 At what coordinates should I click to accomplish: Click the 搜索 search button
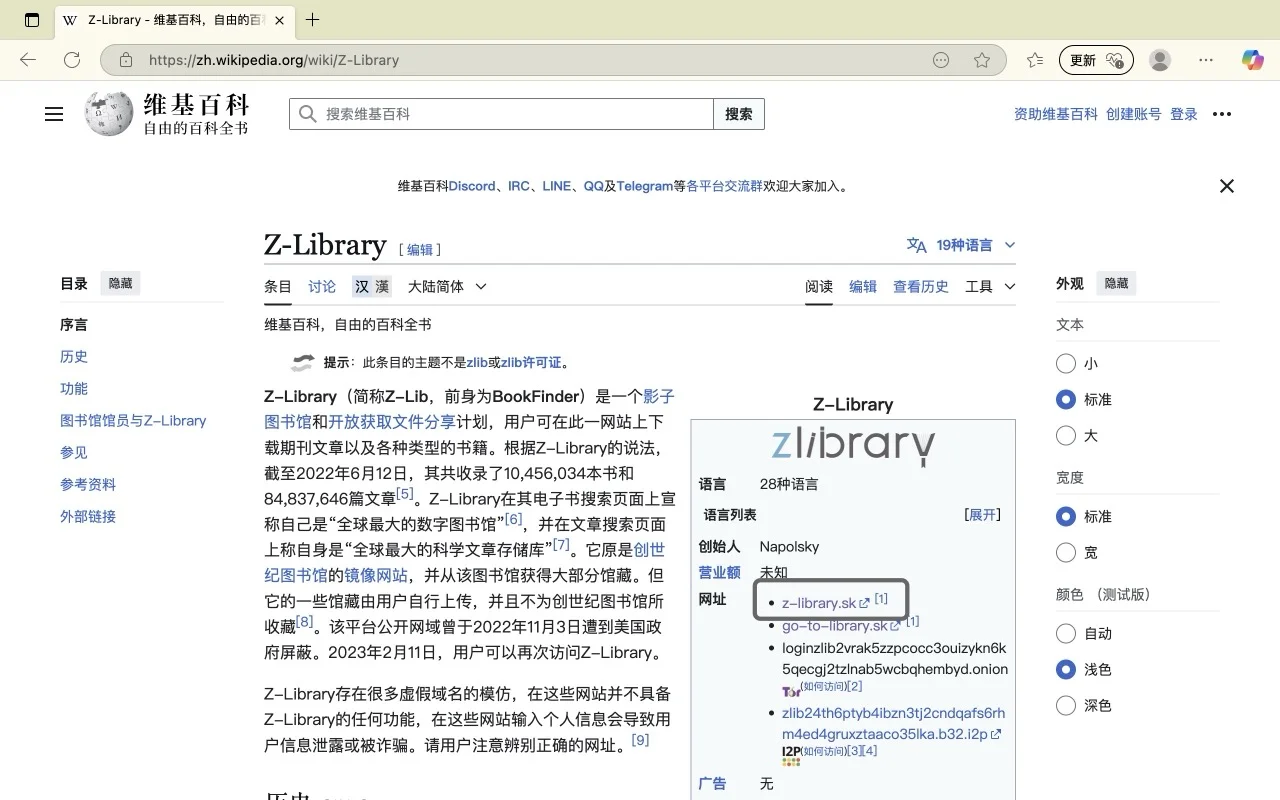(x=739, y=114)
